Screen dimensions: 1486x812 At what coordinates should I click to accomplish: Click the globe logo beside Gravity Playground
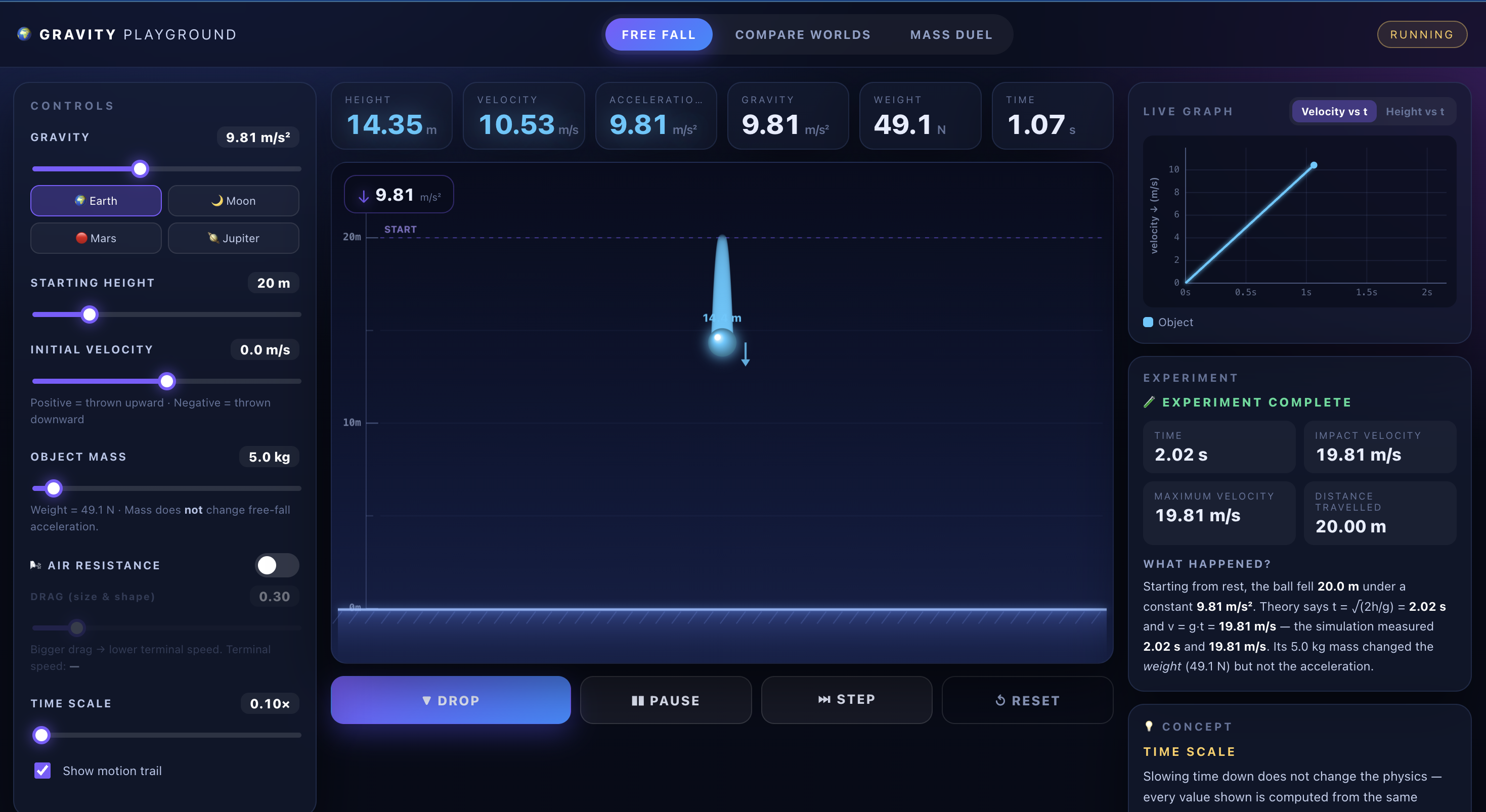coord(24,34)
